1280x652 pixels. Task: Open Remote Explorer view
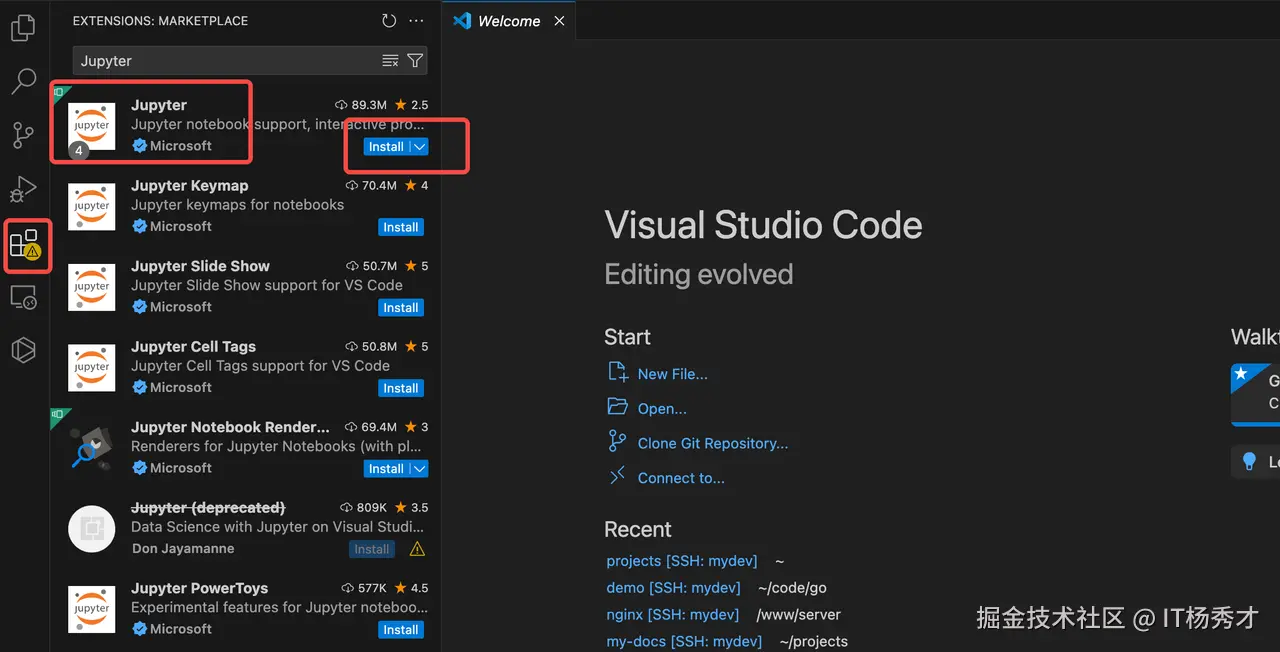(23, 297)
